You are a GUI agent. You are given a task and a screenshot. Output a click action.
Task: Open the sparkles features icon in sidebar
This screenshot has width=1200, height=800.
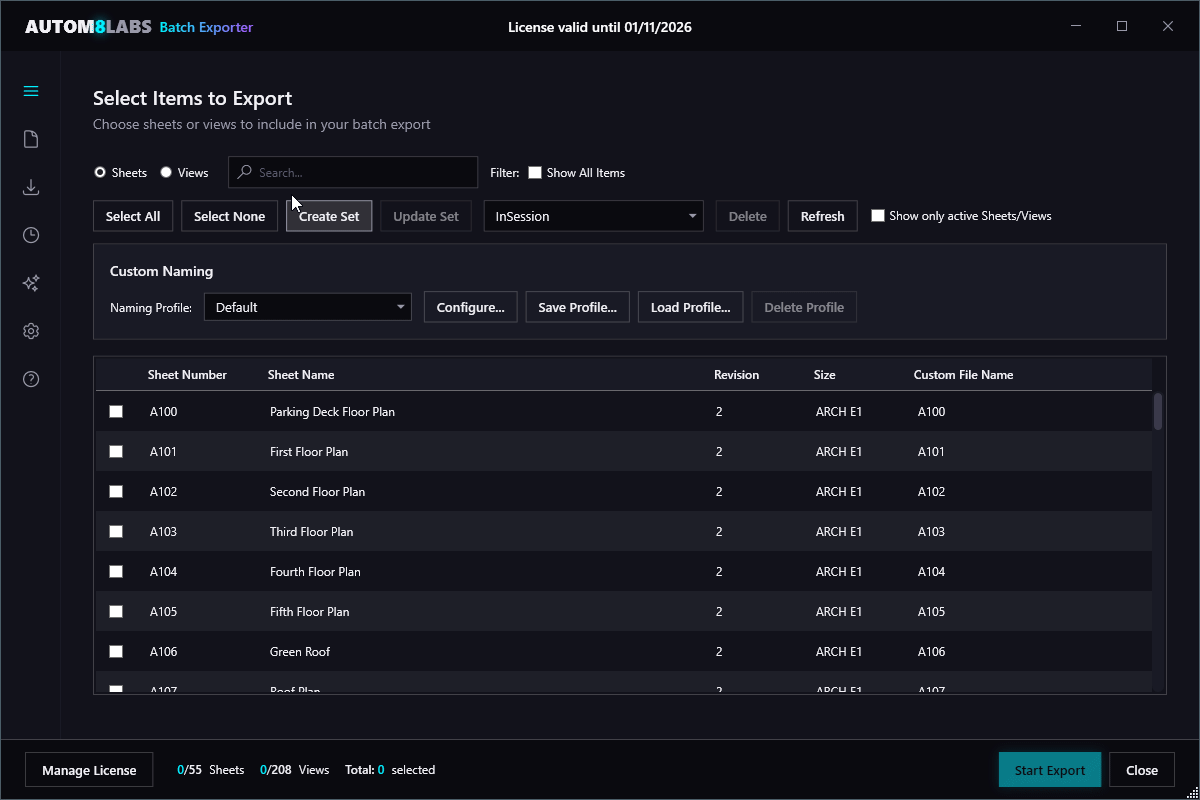(30, 282)
